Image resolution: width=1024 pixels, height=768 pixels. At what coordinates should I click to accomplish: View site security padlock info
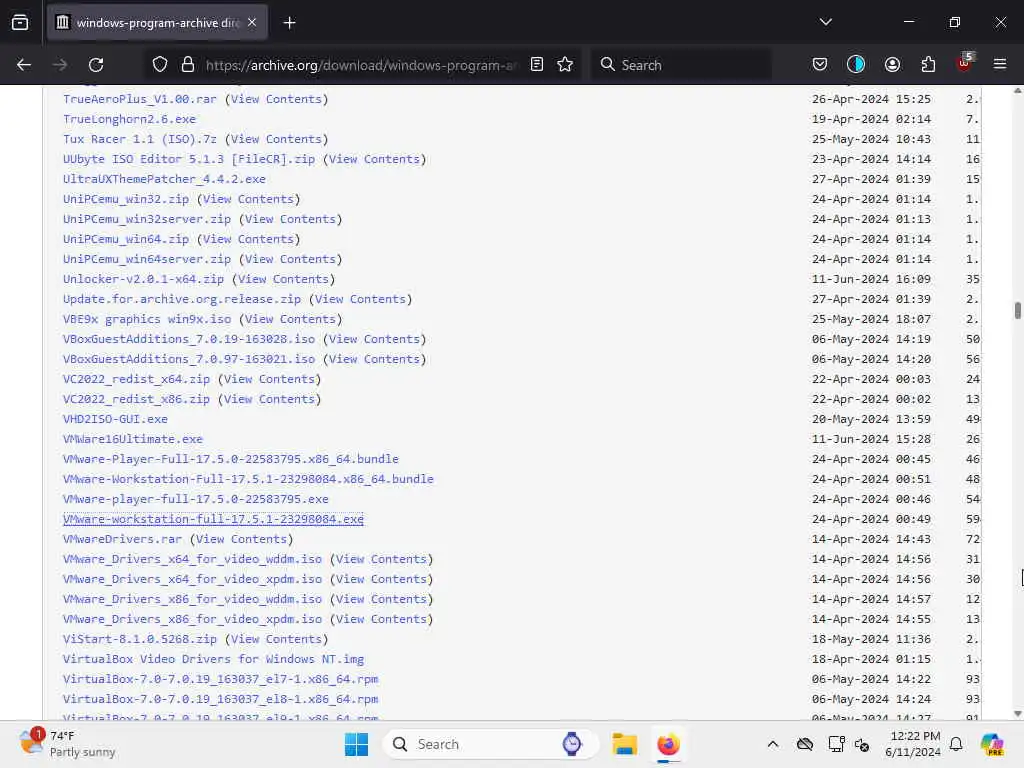click(188, 65)
